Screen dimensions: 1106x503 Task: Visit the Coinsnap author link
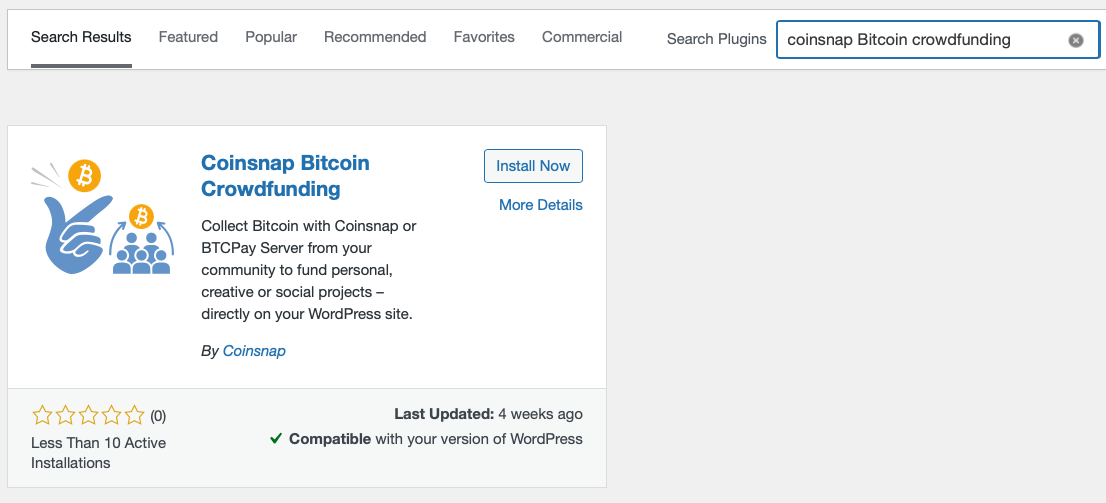coord(254,351)
